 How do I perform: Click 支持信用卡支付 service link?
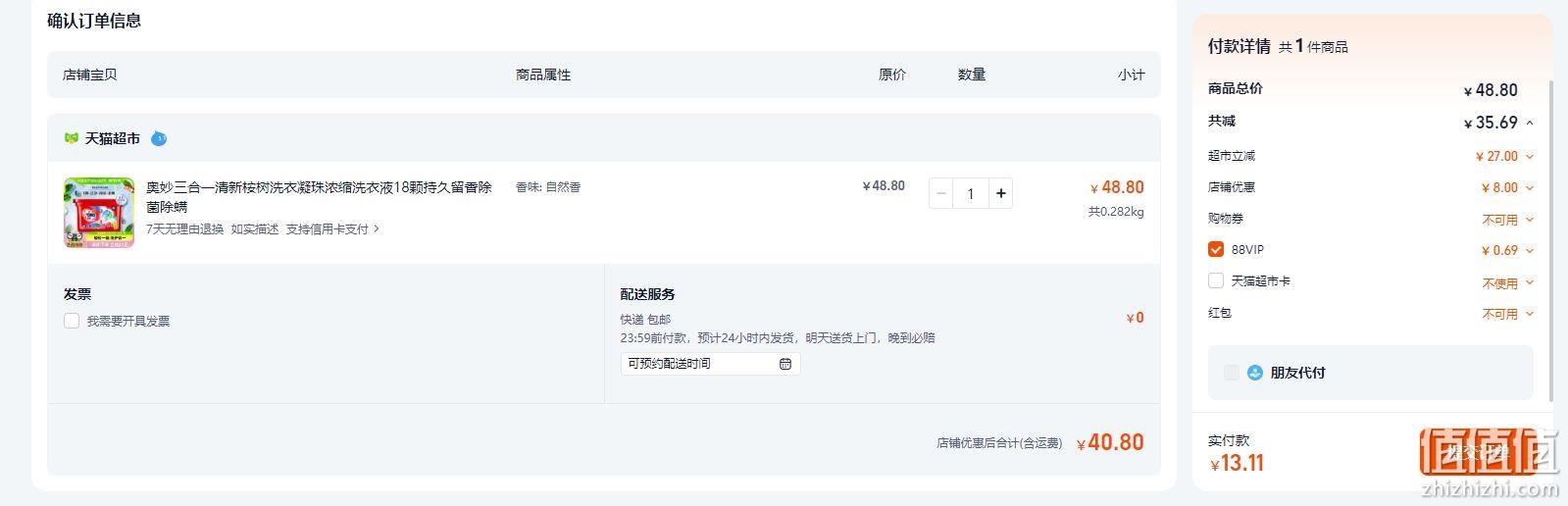(x=327, y=229)
